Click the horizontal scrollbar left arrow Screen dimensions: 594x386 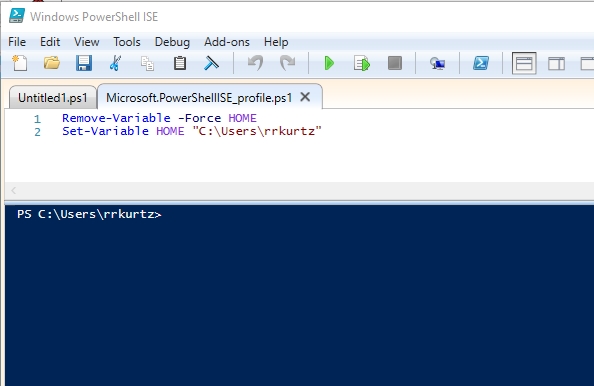coord(14,190)
